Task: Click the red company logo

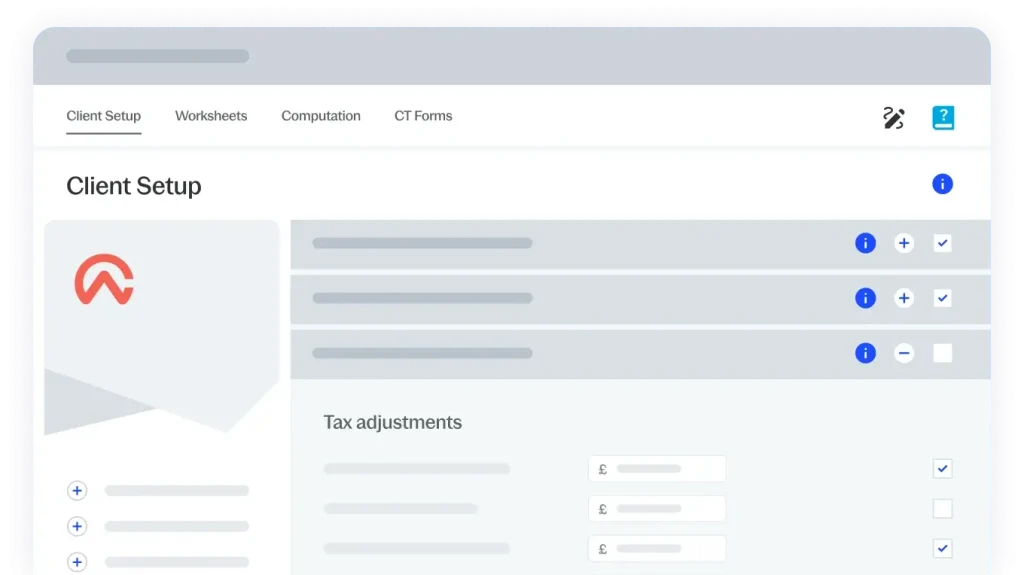Action: click(104, 280)
